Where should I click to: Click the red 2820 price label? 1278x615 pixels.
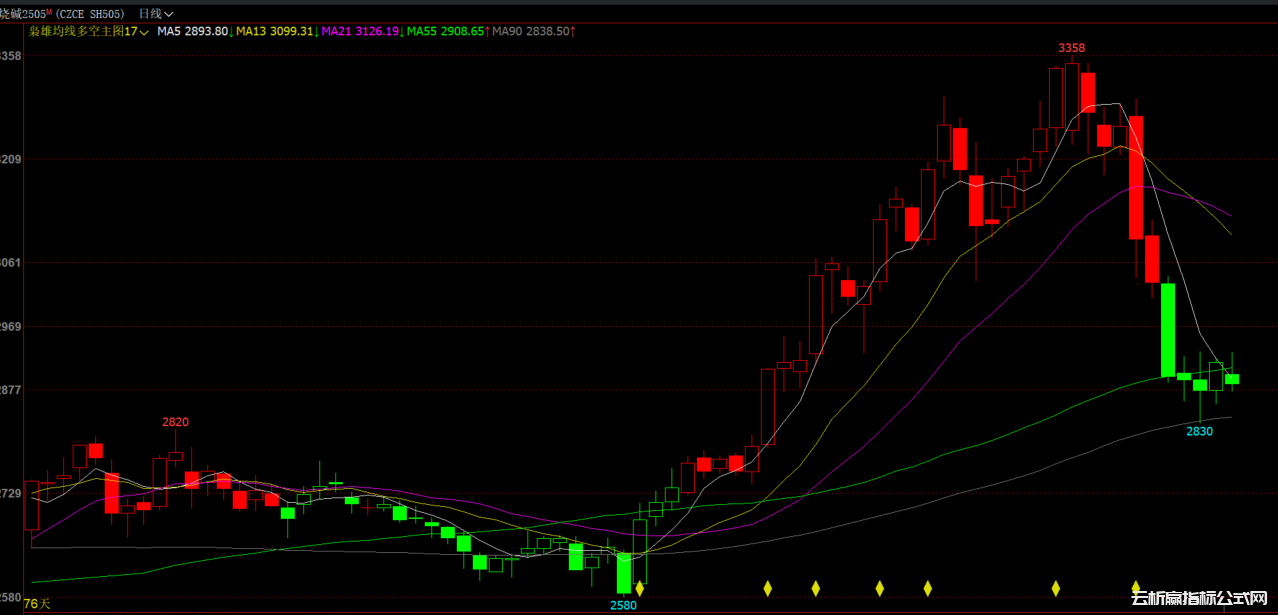click(x=176, y=422)
